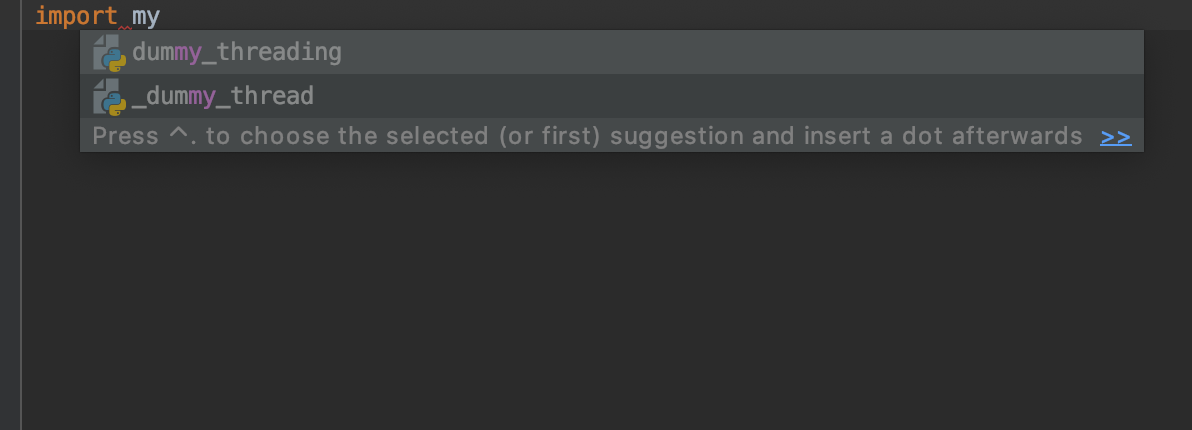Click Python file icon beside dummy_threading
Image resolution: width=1192 pixels, height=430 pixels.
109,53
